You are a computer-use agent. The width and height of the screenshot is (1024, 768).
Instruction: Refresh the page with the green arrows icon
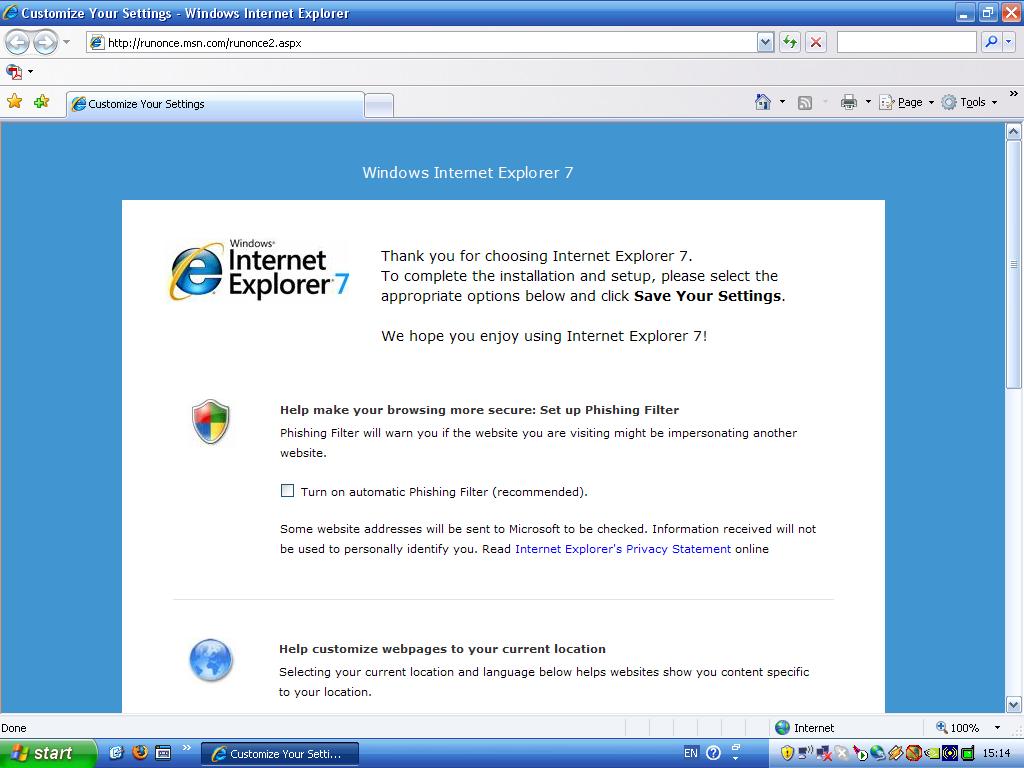click(x=790, y=43)
